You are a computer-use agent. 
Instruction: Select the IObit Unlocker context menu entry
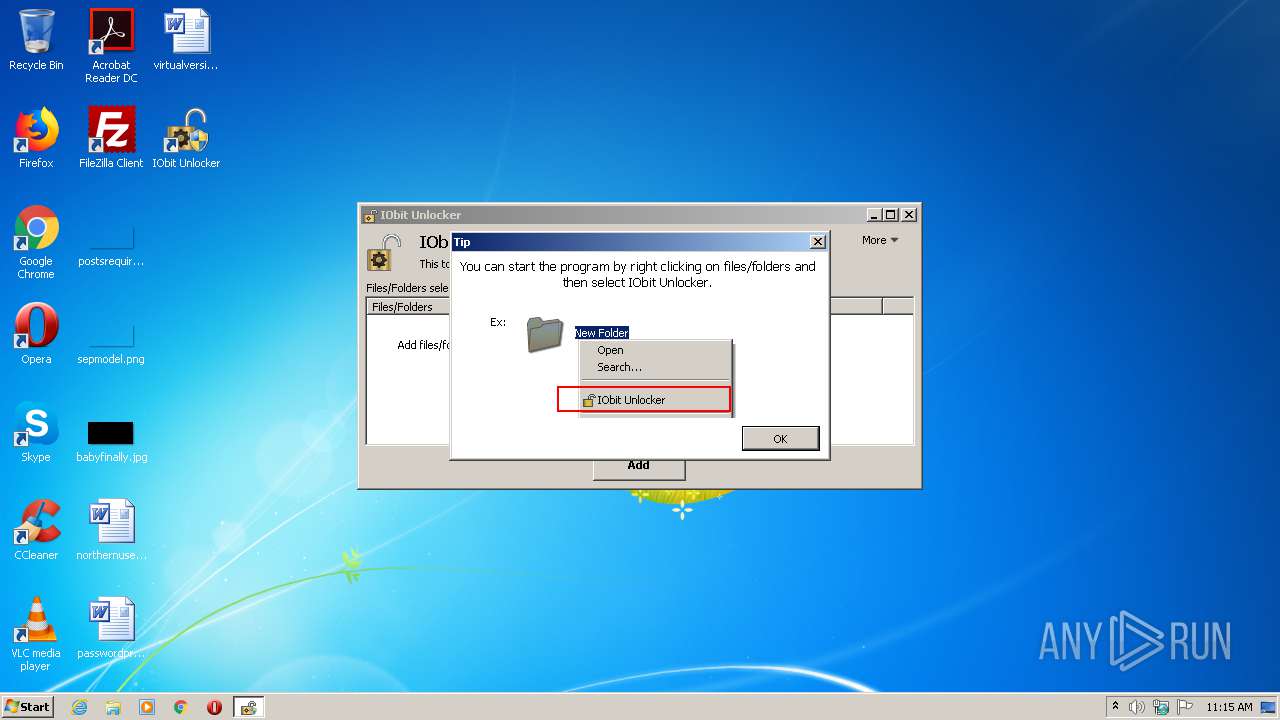click(644, 400)
